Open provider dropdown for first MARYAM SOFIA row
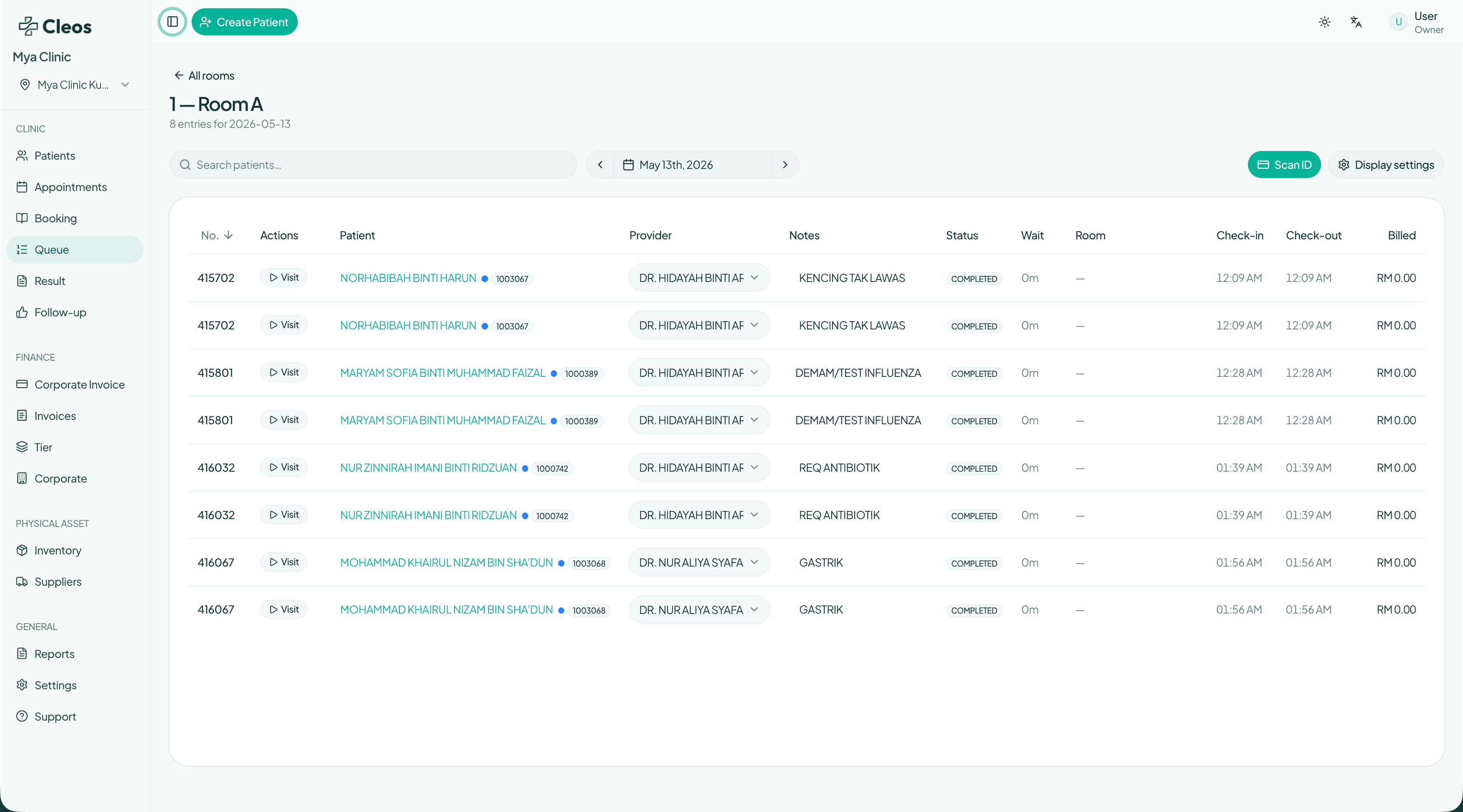The image size is (1463, 812). 699,372
